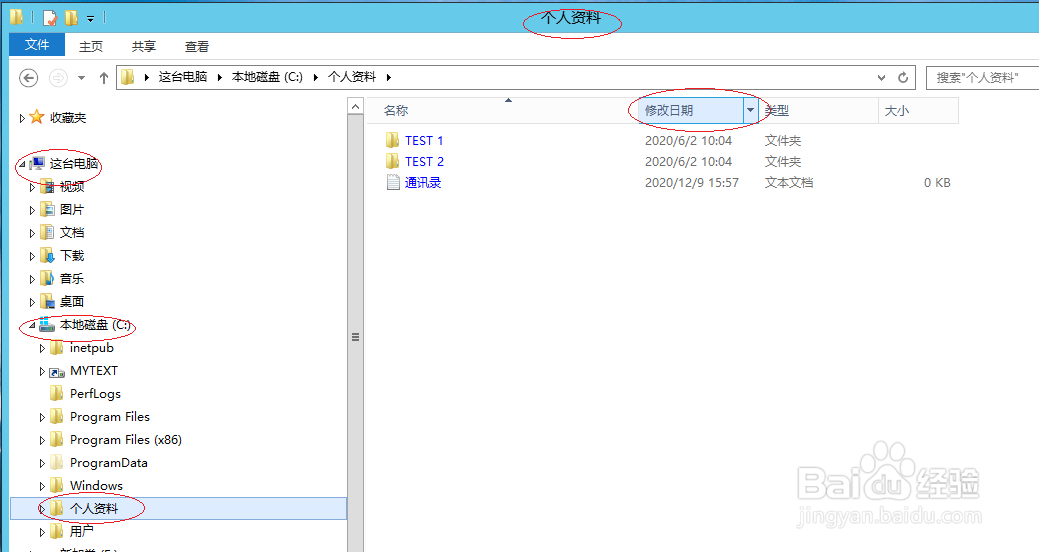Sort by the 大小 column header
Viewport: 1039px width, 552px height.
[x=897, y=111]
